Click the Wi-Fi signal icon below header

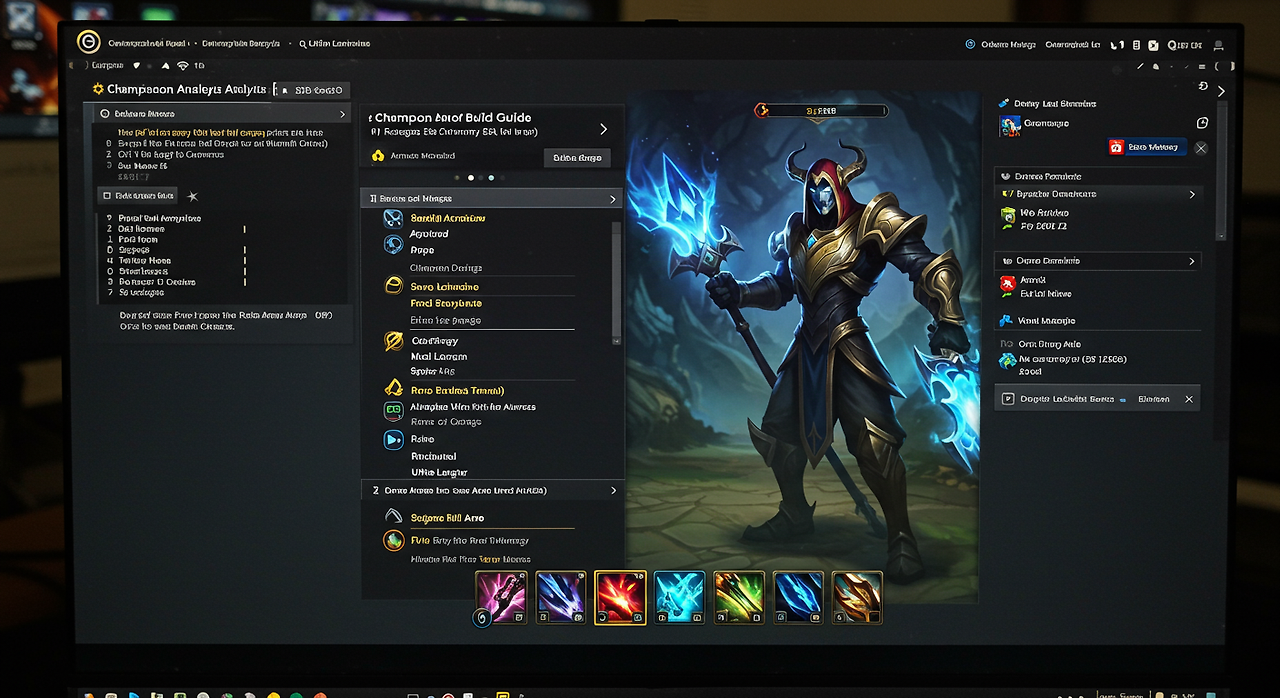183,65
